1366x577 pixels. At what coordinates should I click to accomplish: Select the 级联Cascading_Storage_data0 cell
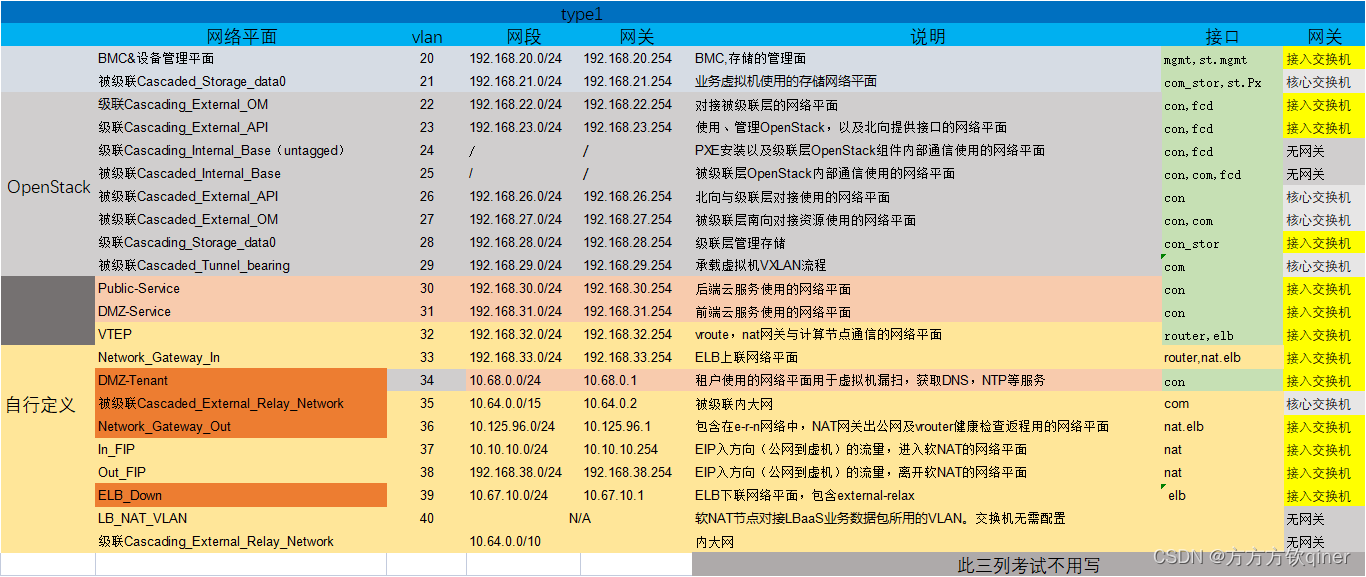[x=242, y=243]
